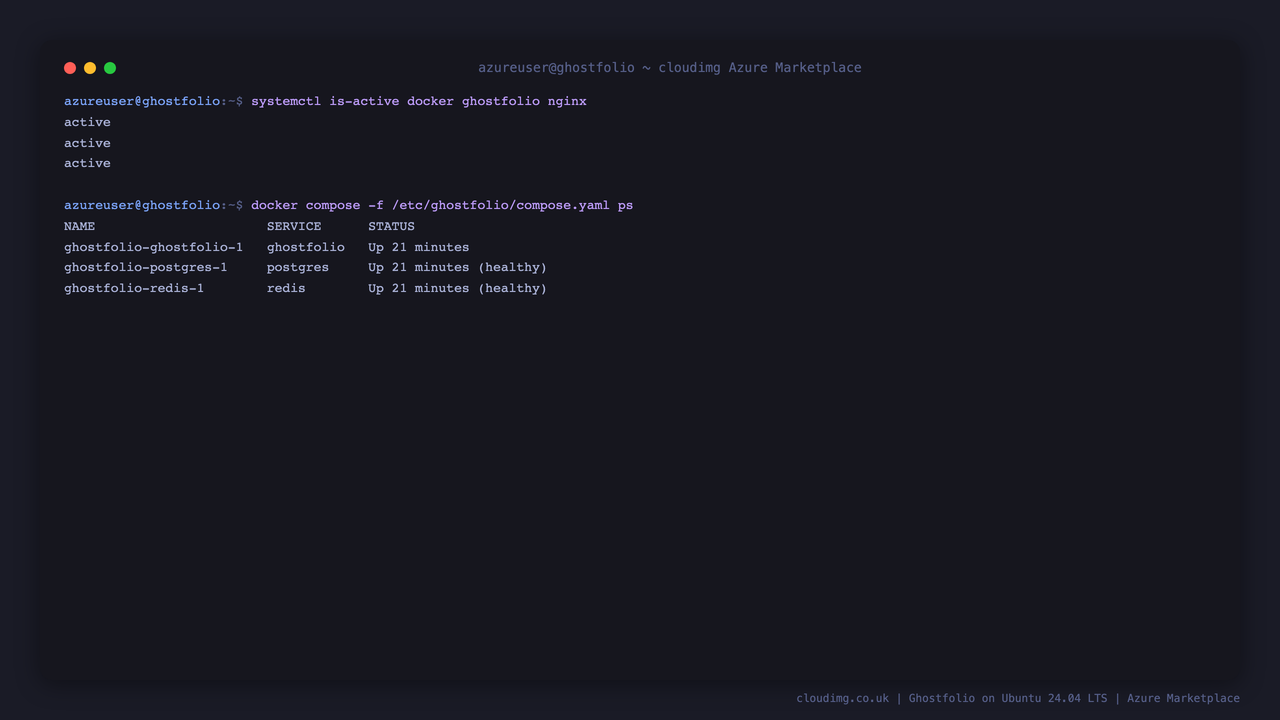1280x720 pixels.
Task: Click the green maximize window dot
Action: 110,68
